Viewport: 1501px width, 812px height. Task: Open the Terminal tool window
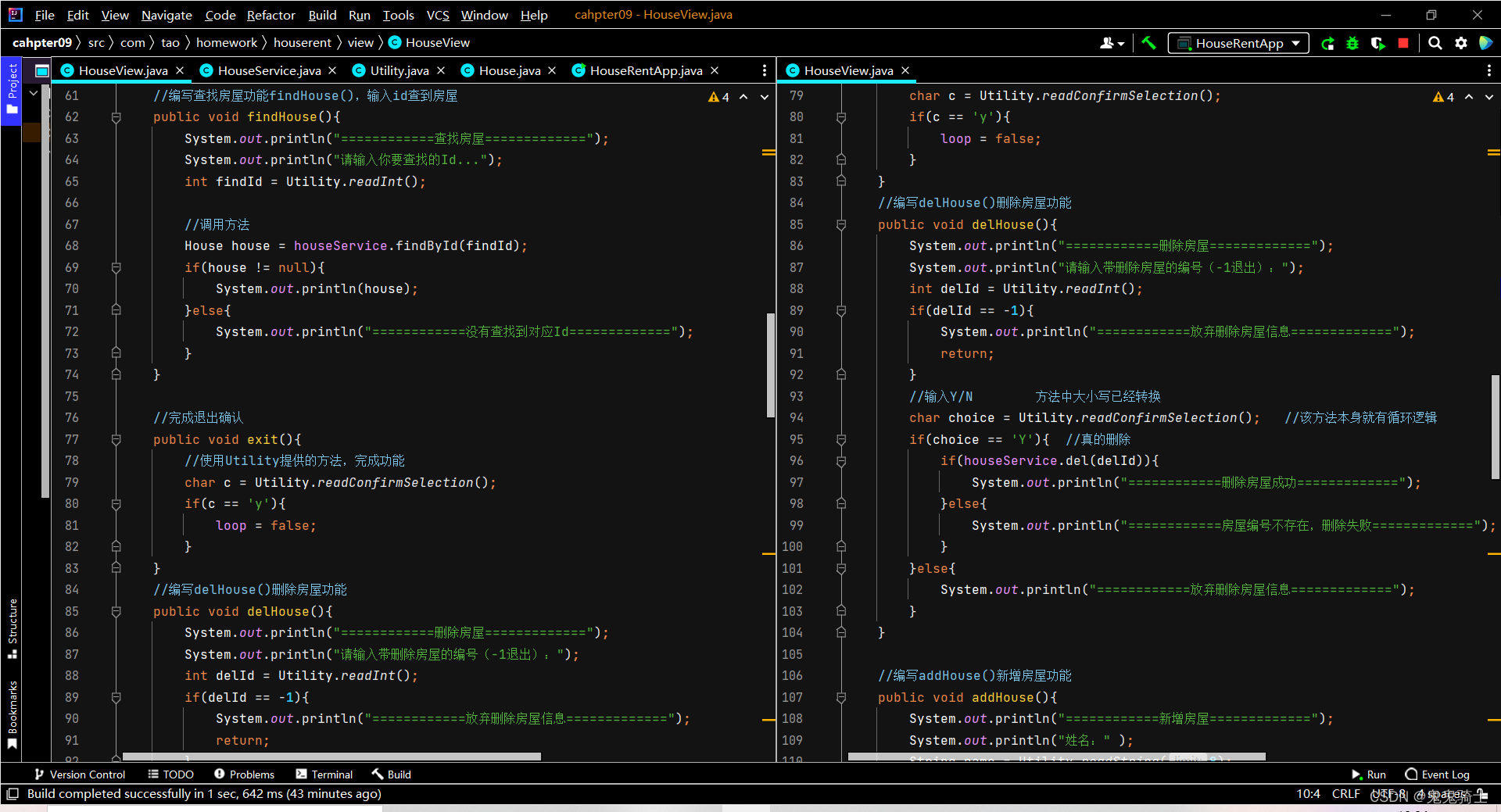click(324, 774)
